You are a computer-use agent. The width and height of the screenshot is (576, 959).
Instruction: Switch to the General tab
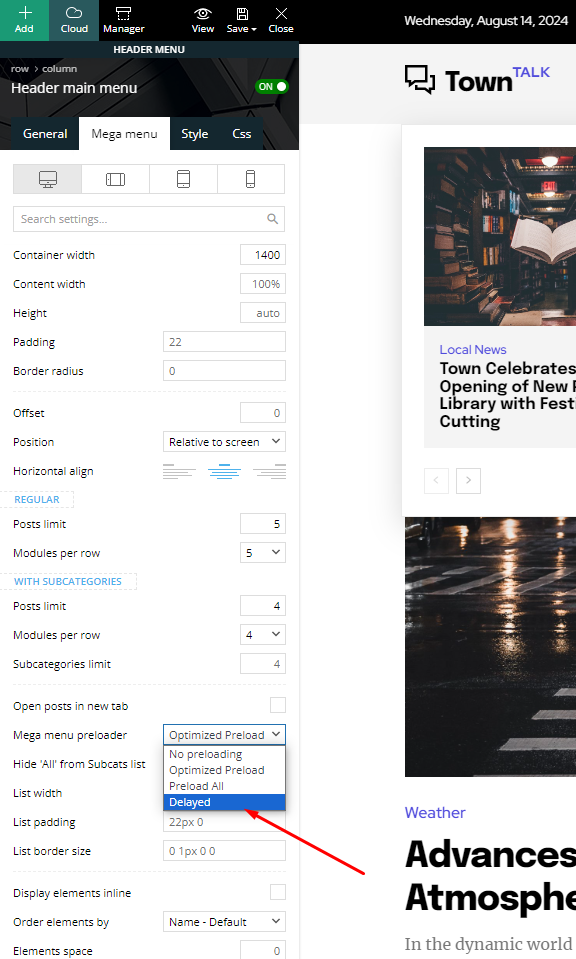click(x=45, y=134)
